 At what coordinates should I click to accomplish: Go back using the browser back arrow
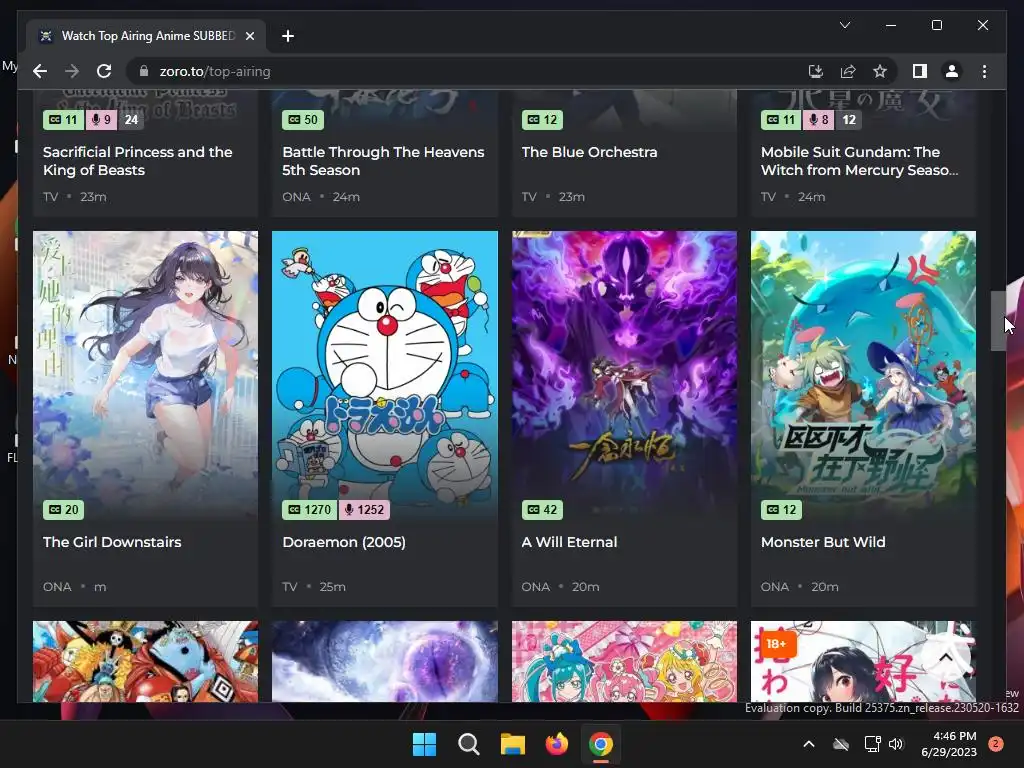40,71
